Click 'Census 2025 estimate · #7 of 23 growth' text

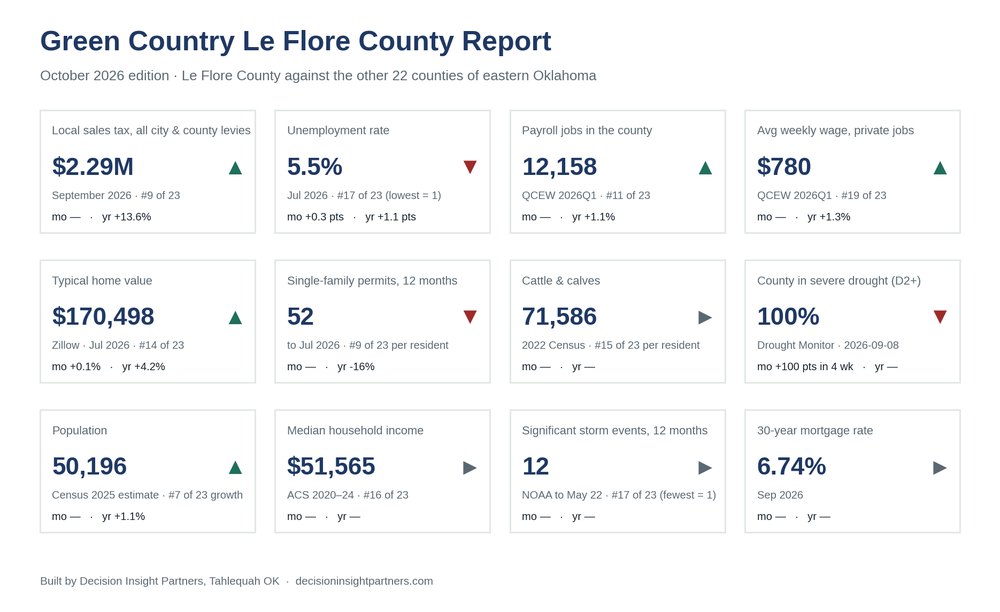point(147,495)
